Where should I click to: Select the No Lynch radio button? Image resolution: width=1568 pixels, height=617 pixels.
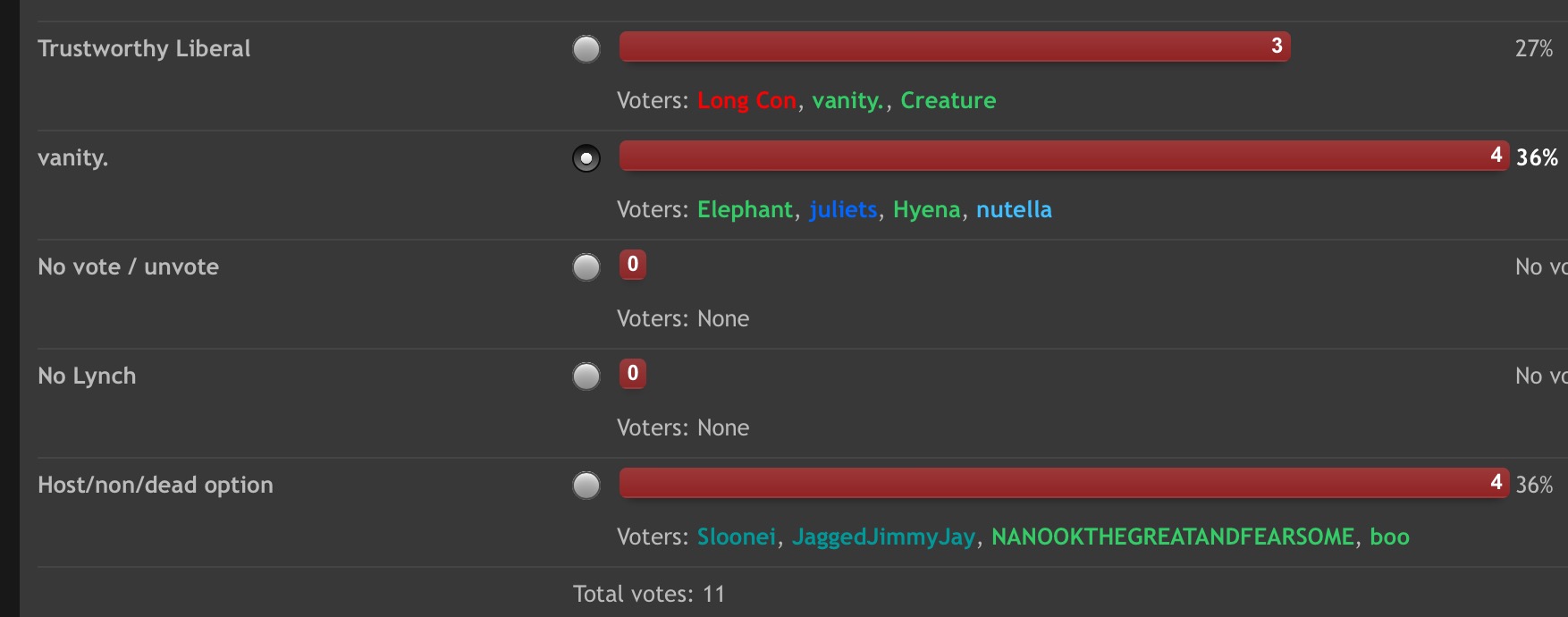tap(586, 376)
